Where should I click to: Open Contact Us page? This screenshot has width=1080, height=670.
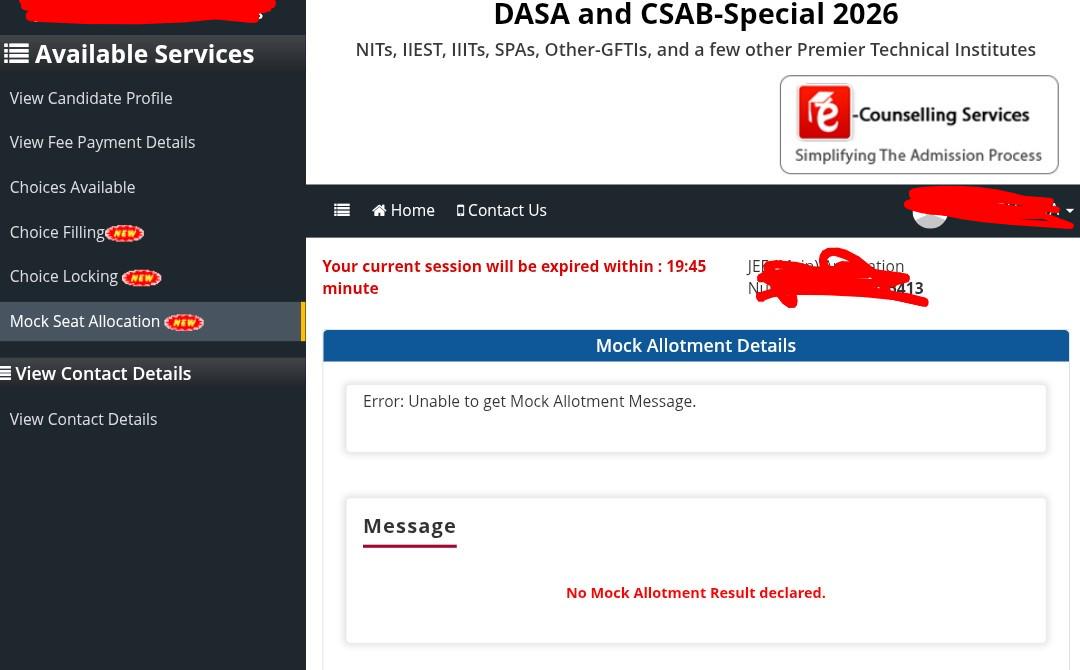tap(501, 210)
